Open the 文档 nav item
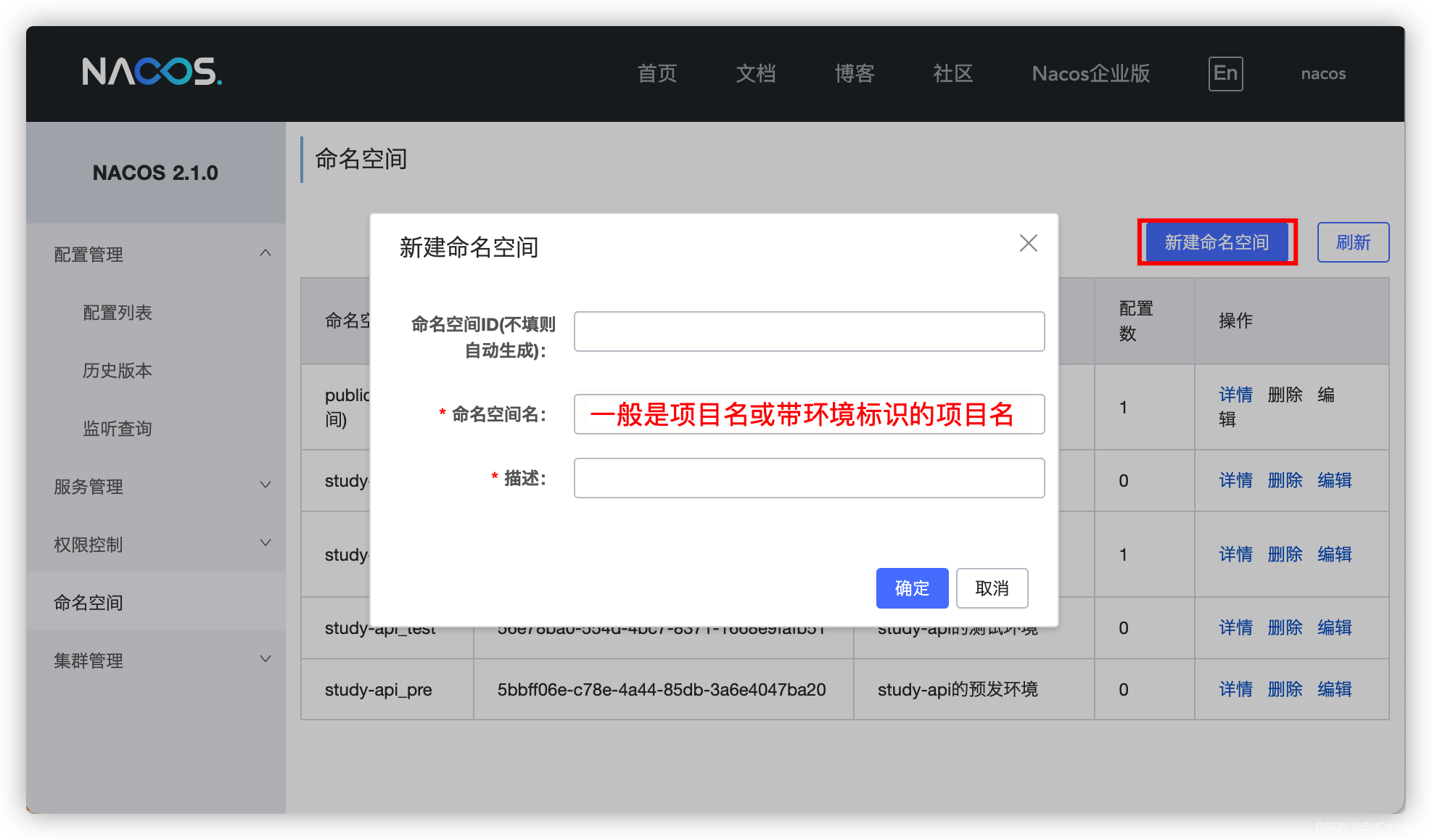Viewport: 1432px width, 840px height. pos(756,73)
